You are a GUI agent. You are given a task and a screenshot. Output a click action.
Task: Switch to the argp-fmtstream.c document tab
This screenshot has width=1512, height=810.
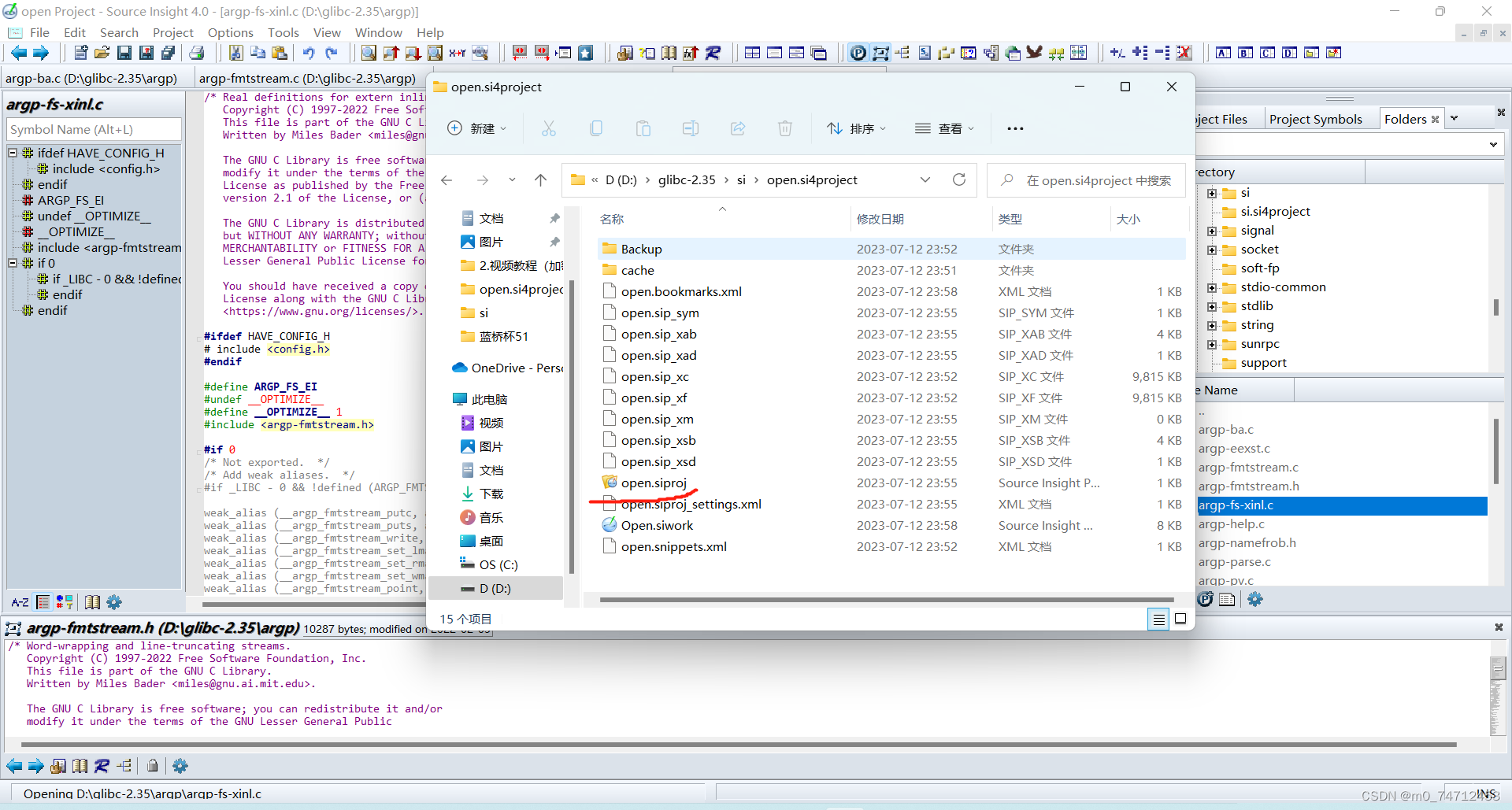tap(307, 78)
